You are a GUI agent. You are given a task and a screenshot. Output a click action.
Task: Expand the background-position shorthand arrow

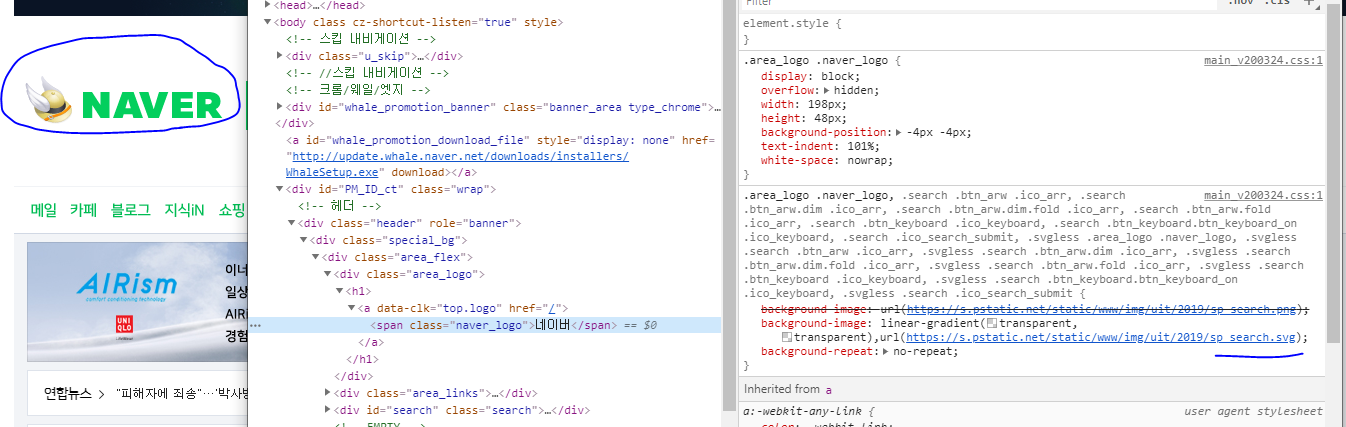899,133
